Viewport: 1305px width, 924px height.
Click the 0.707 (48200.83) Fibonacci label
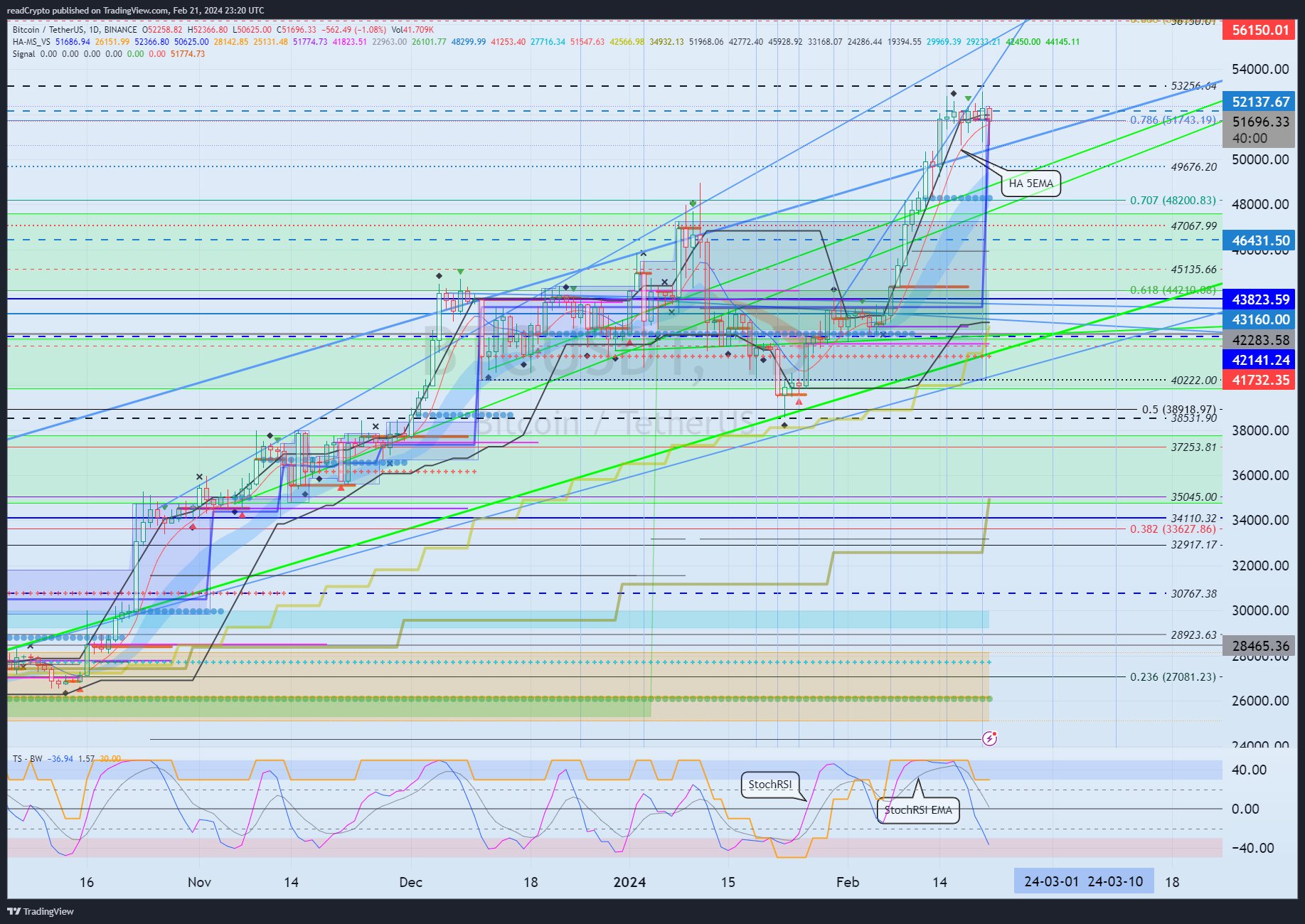[x=1173, y=201]
